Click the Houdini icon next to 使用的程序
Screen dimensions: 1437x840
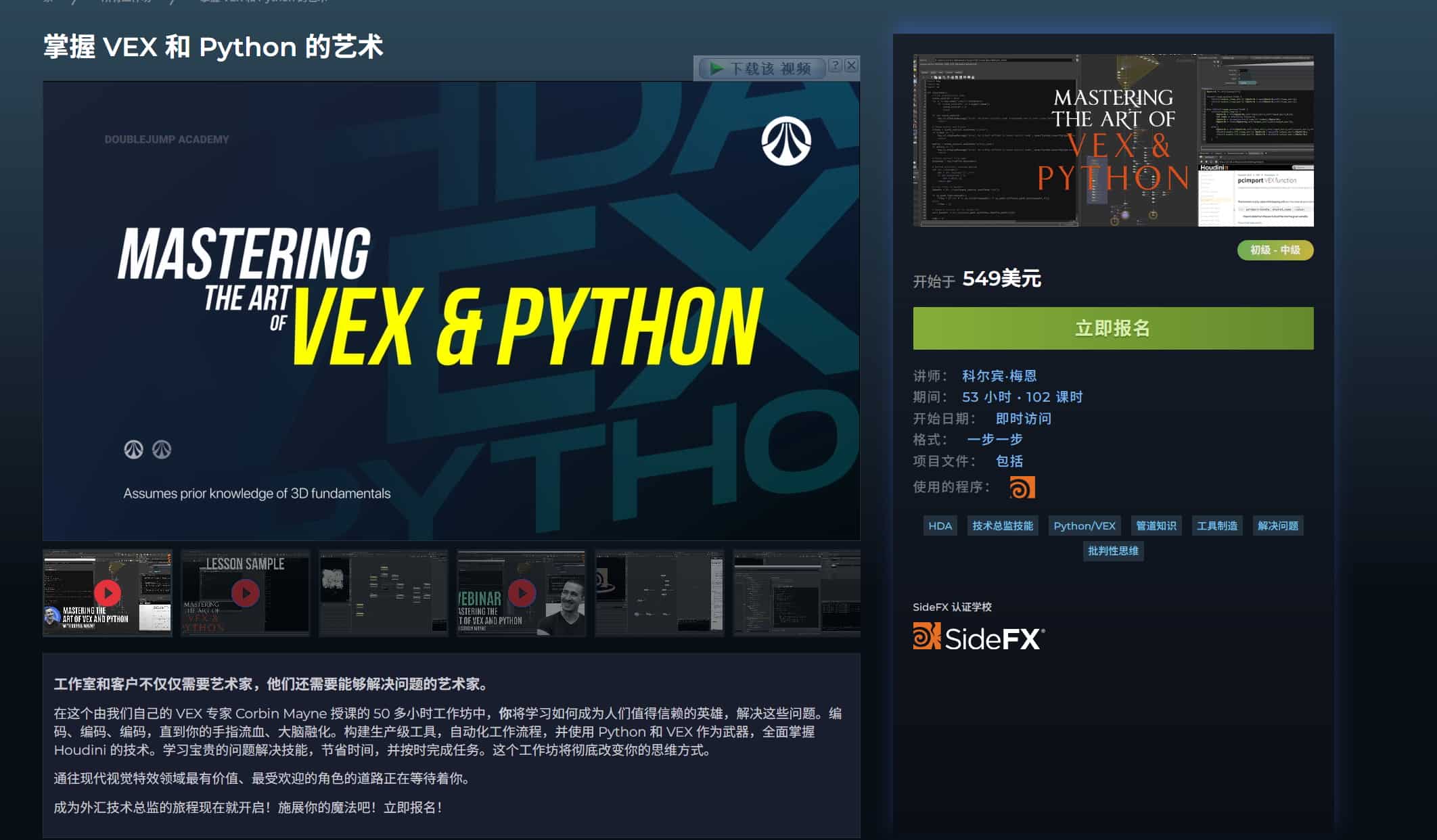(x=1024, y=488)
